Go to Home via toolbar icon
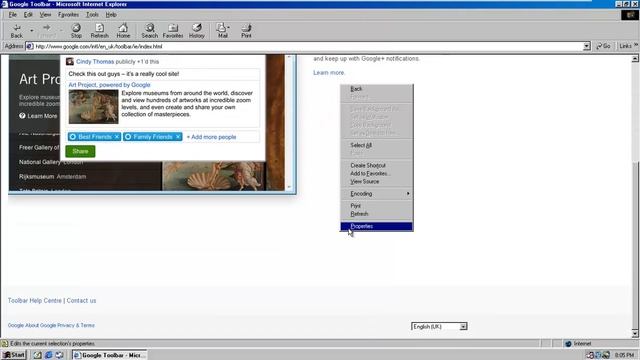 [x=123, y=31]
